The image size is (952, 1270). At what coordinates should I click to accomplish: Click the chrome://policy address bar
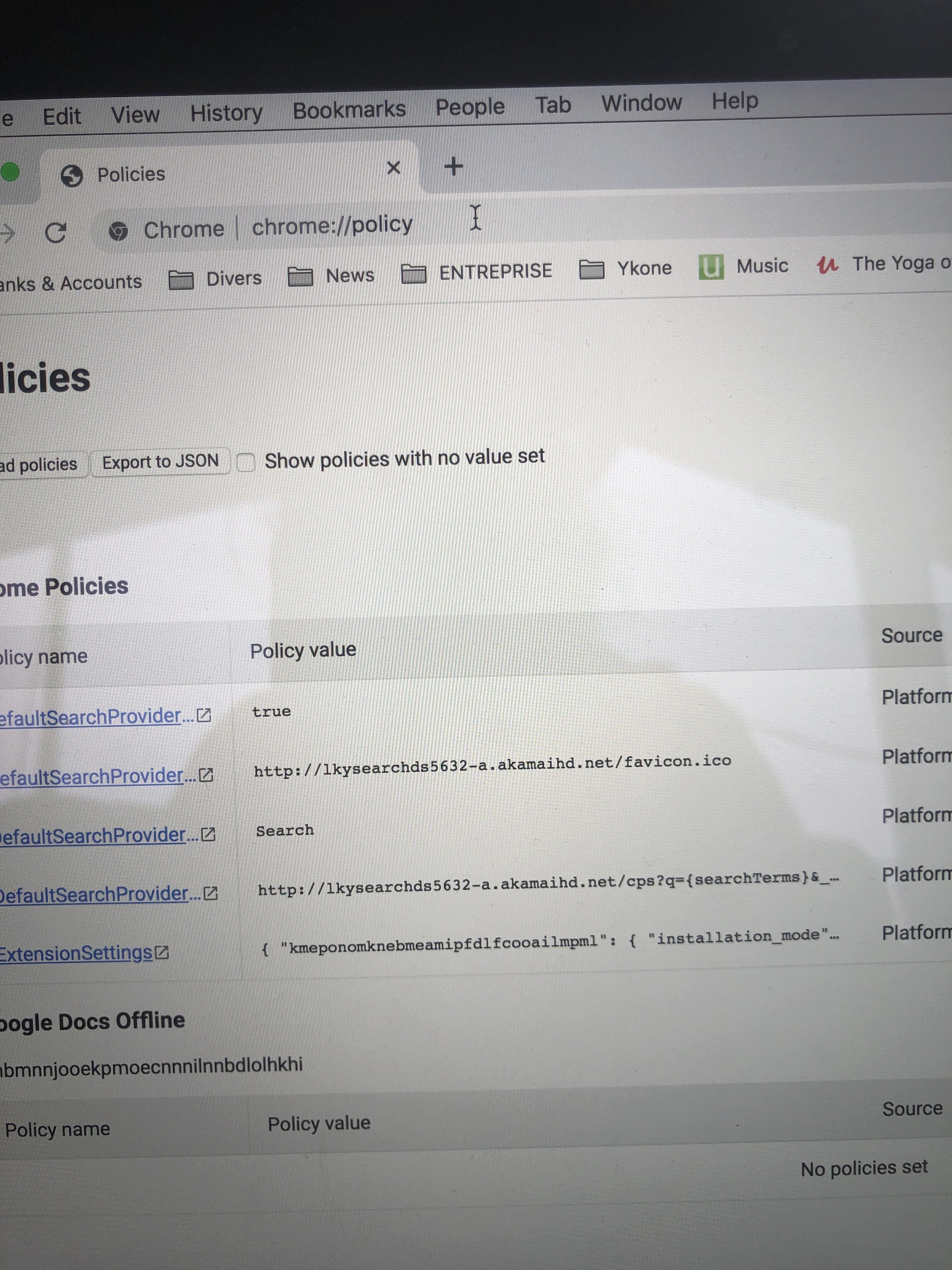click(x=332, y=225)
